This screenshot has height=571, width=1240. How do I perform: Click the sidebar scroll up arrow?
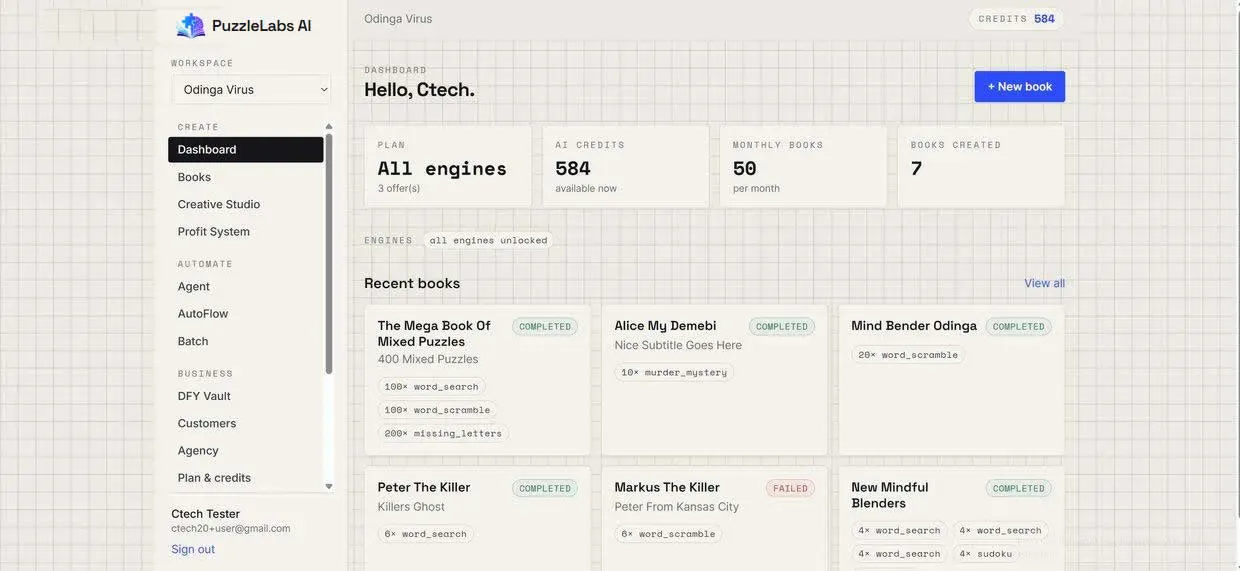point(329,127)
